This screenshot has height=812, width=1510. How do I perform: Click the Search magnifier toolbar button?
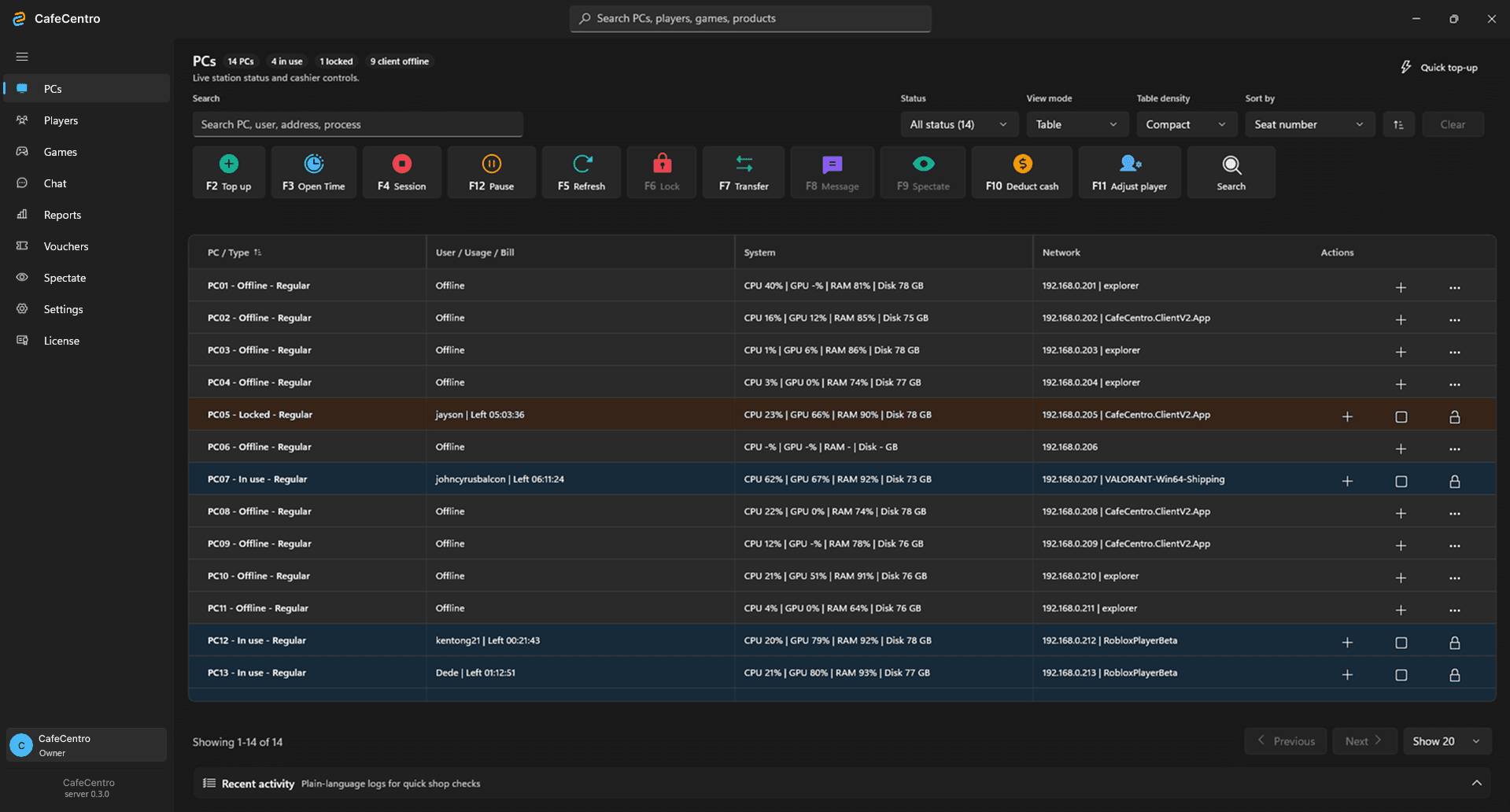click(1231, 172)
